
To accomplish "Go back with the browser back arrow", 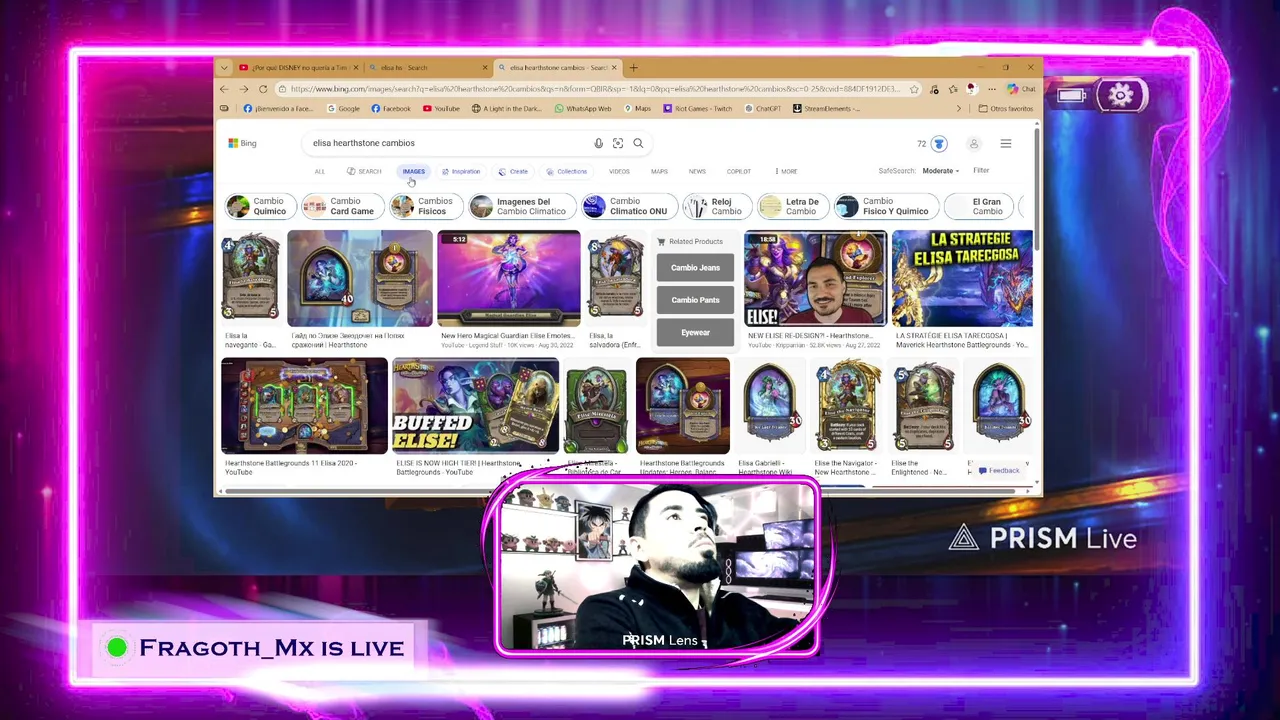I will tap(224, 89).
